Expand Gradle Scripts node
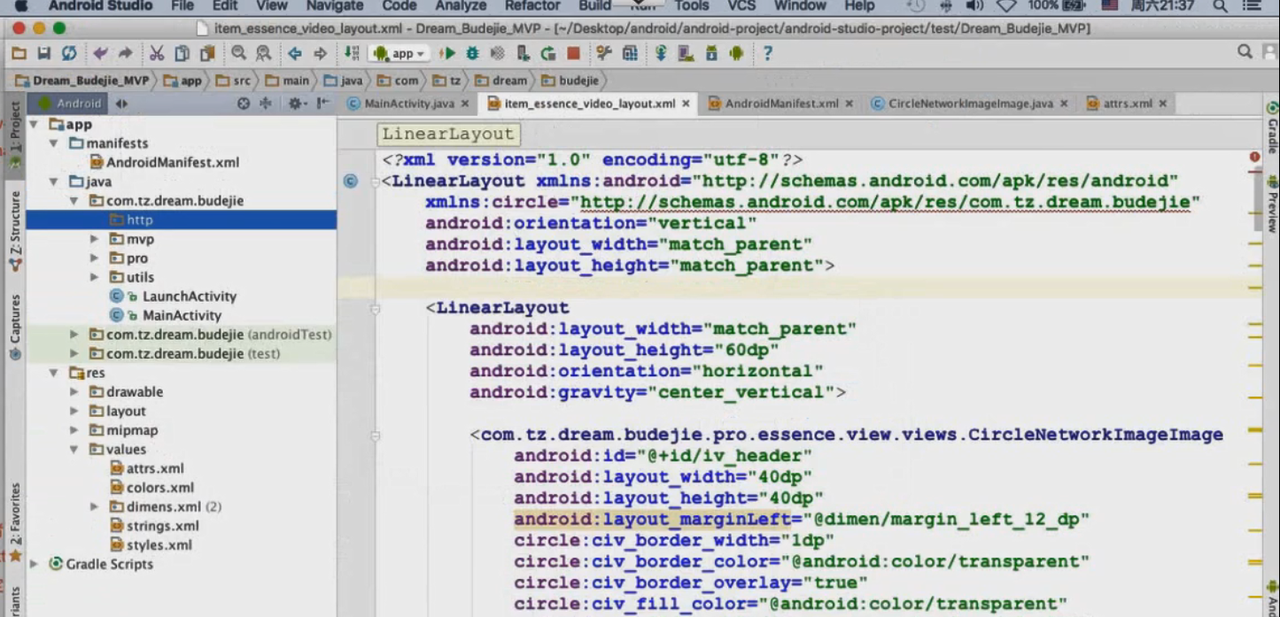The width and height of the screenshot is (1280, 617). [36, 564]
